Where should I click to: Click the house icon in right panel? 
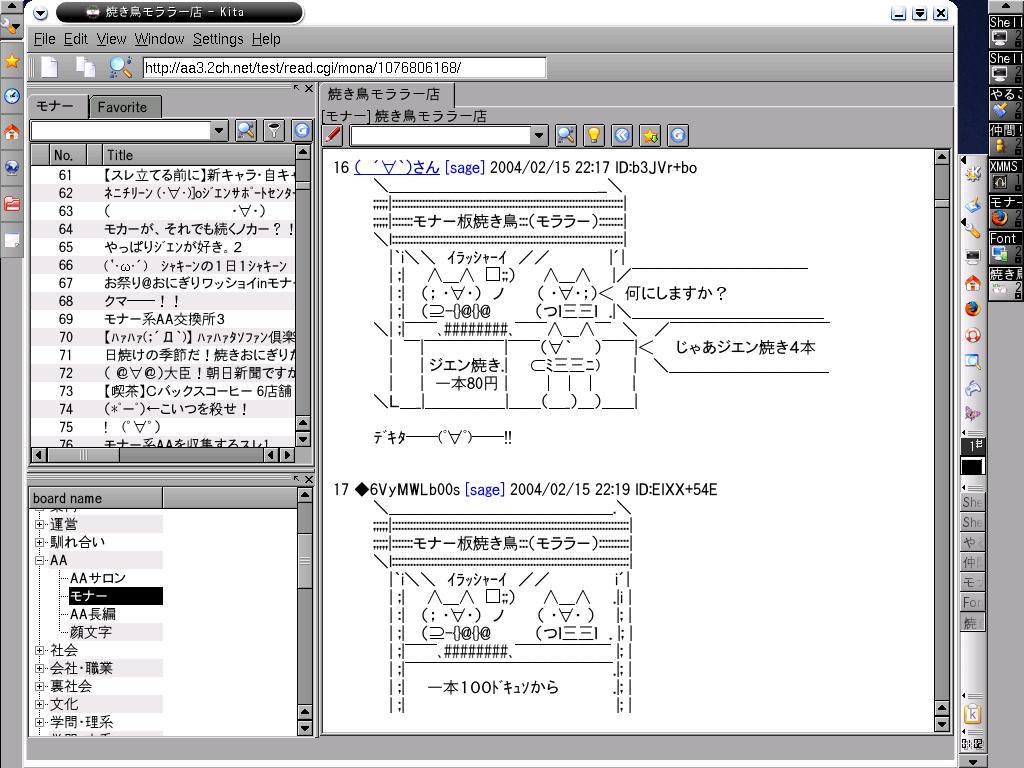click(972, 283)
